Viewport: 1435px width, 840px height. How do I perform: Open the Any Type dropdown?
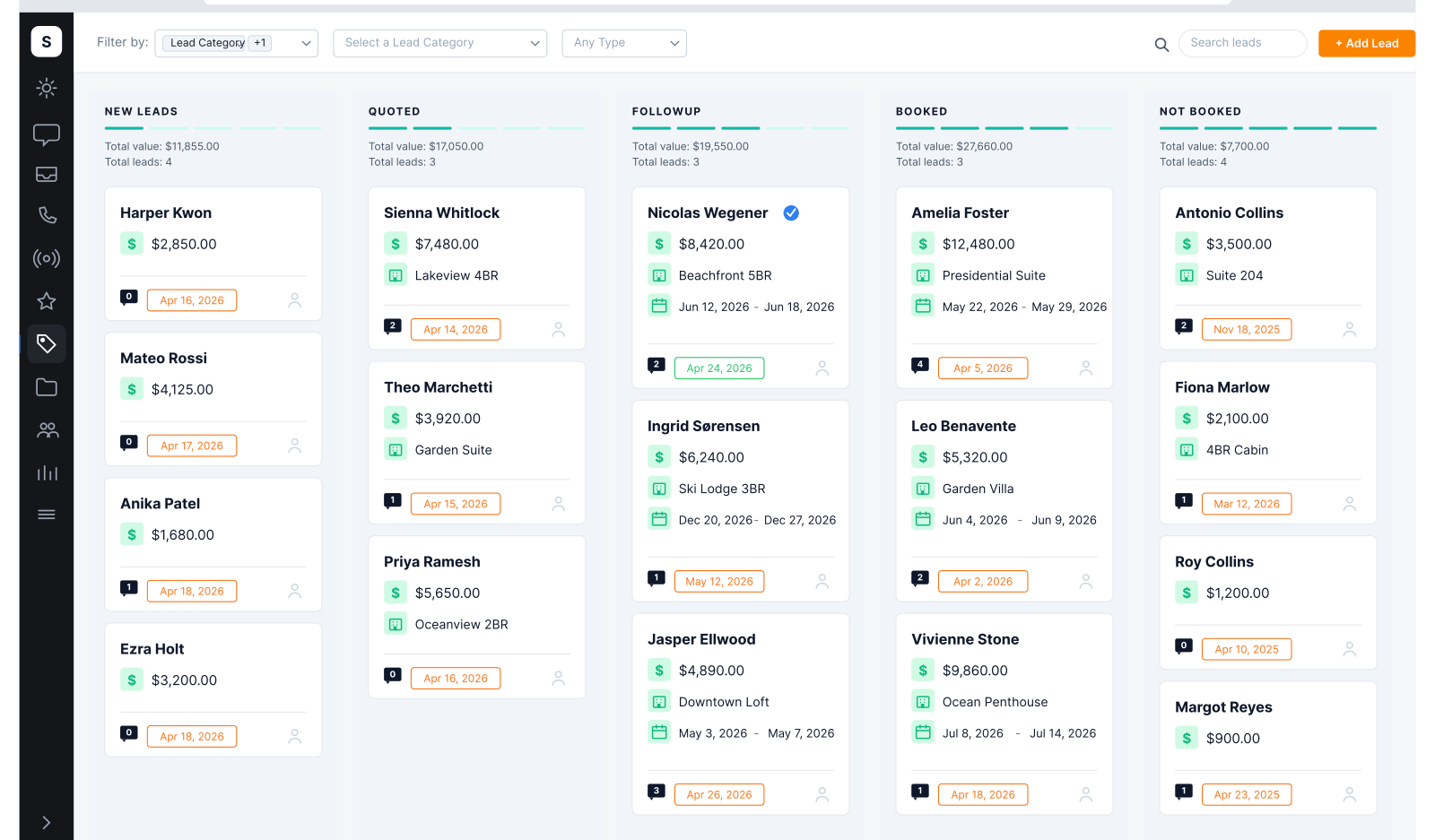coord(624,43)
